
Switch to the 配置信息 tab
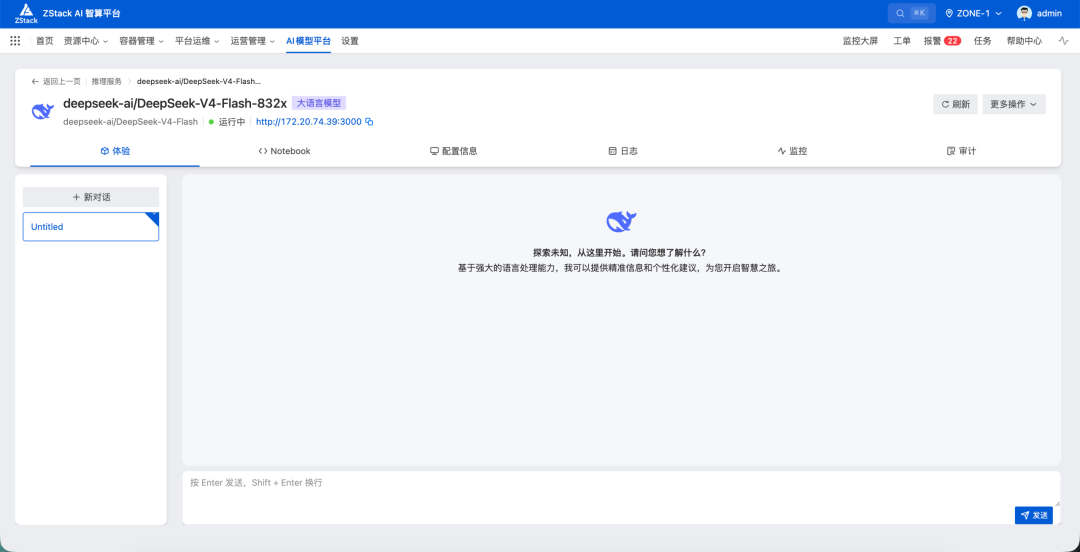click(454, 151)
